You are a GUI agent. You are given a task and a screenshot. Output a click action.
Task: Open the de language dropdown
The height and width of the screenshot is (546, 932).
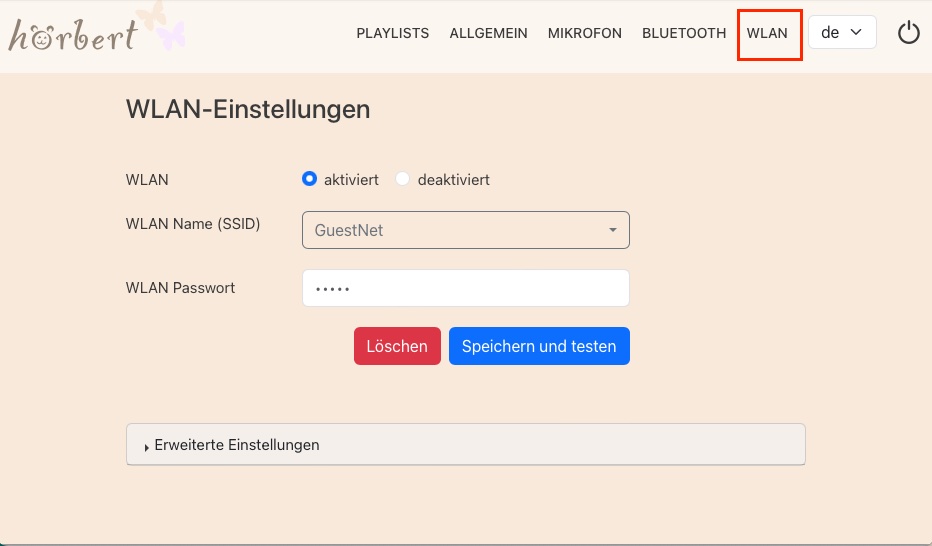[841, 32]
